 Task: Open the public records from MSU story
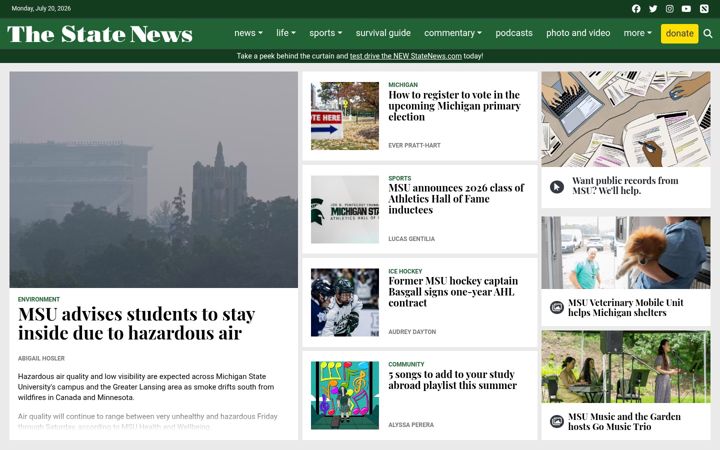coord(625,186)
